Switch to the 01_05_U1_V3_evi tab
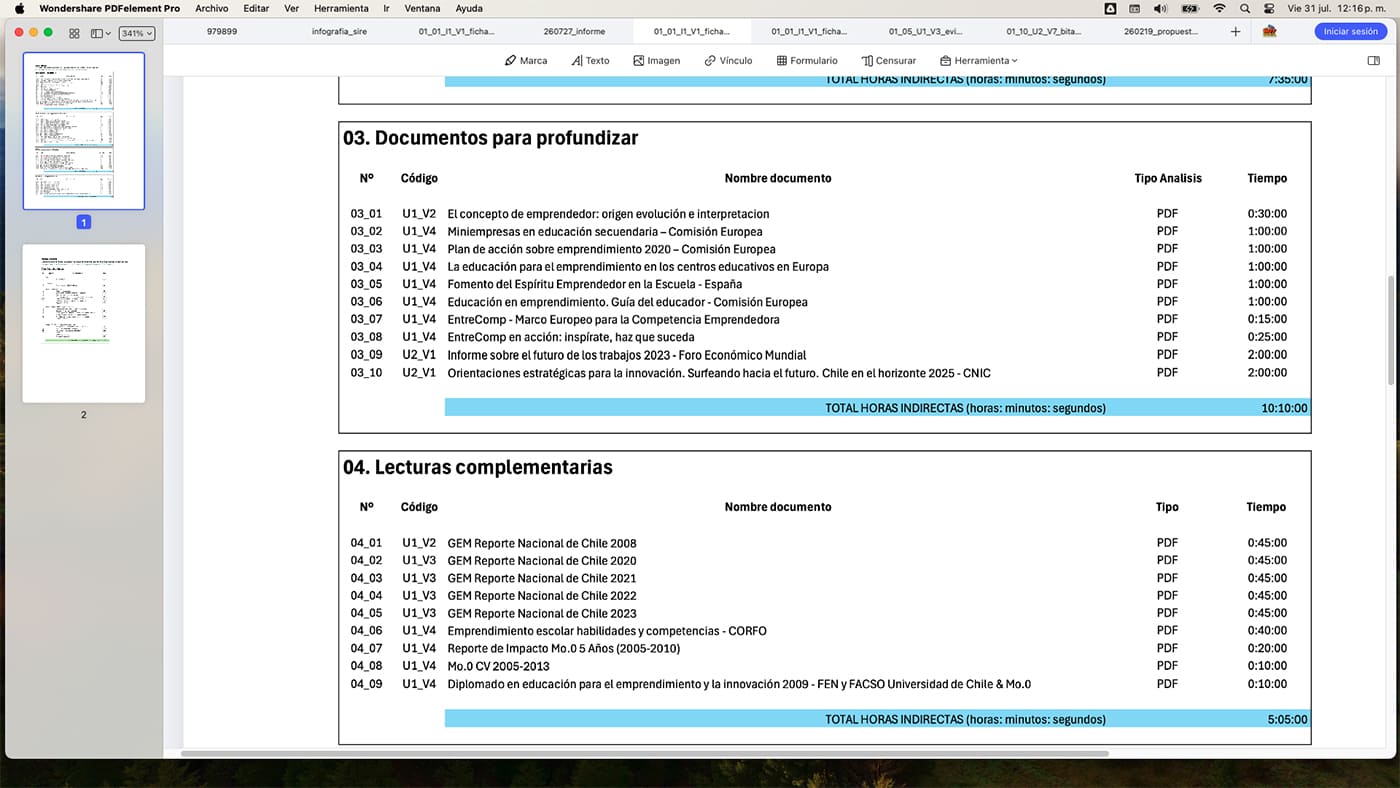 tap(927, 32)
